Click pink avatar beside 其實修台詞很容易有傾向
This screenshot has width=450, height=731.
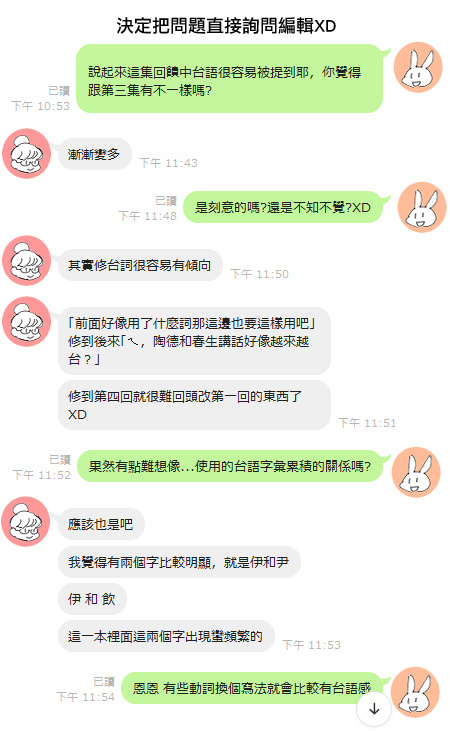point(27,261)
